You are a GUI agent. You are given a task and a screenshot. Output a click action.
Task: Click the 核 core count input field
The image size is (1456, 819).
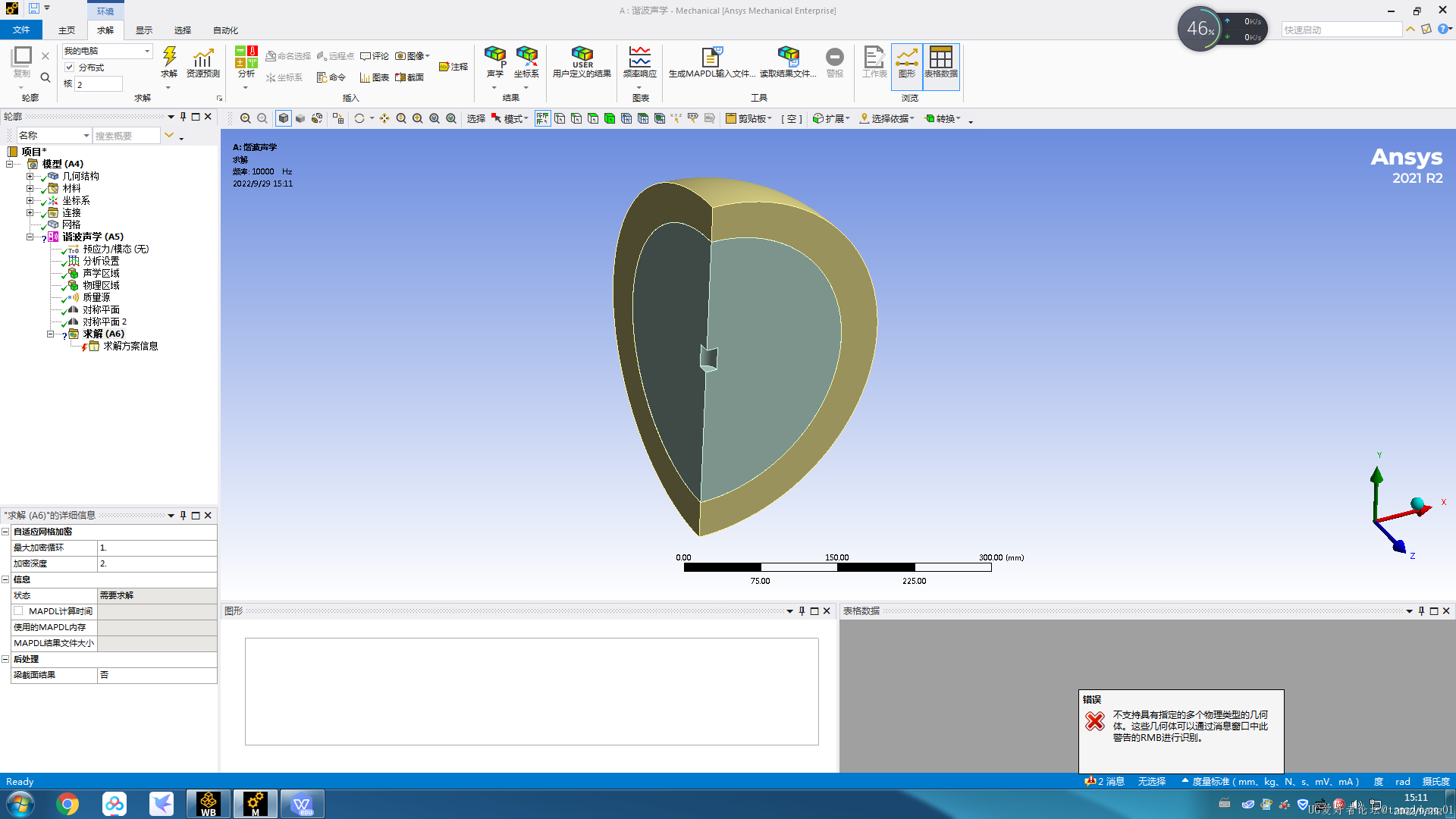tap(99, 84)
